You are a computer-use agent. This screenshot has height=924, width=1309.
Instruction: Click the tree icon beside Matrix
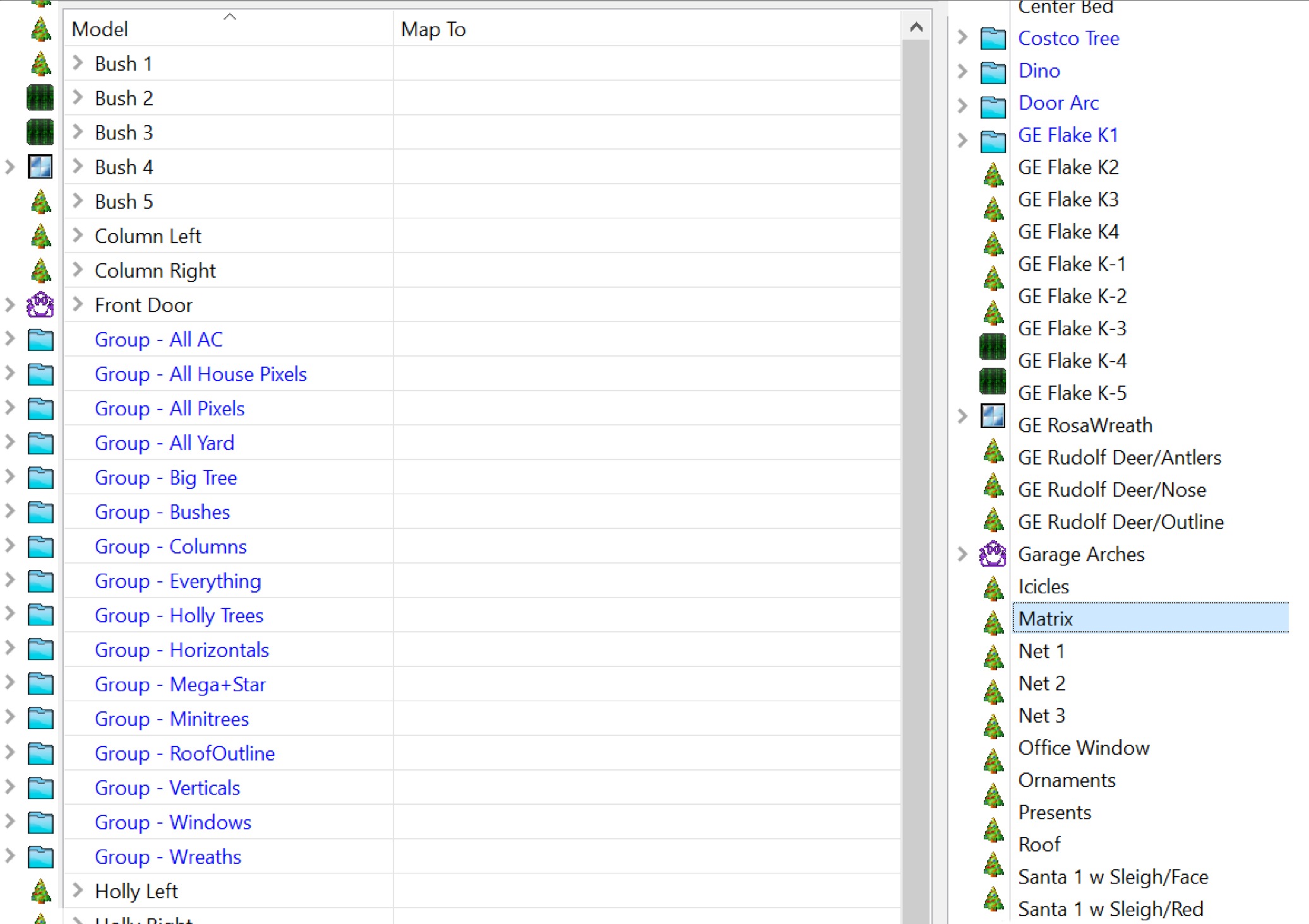[x=993, y=622]
